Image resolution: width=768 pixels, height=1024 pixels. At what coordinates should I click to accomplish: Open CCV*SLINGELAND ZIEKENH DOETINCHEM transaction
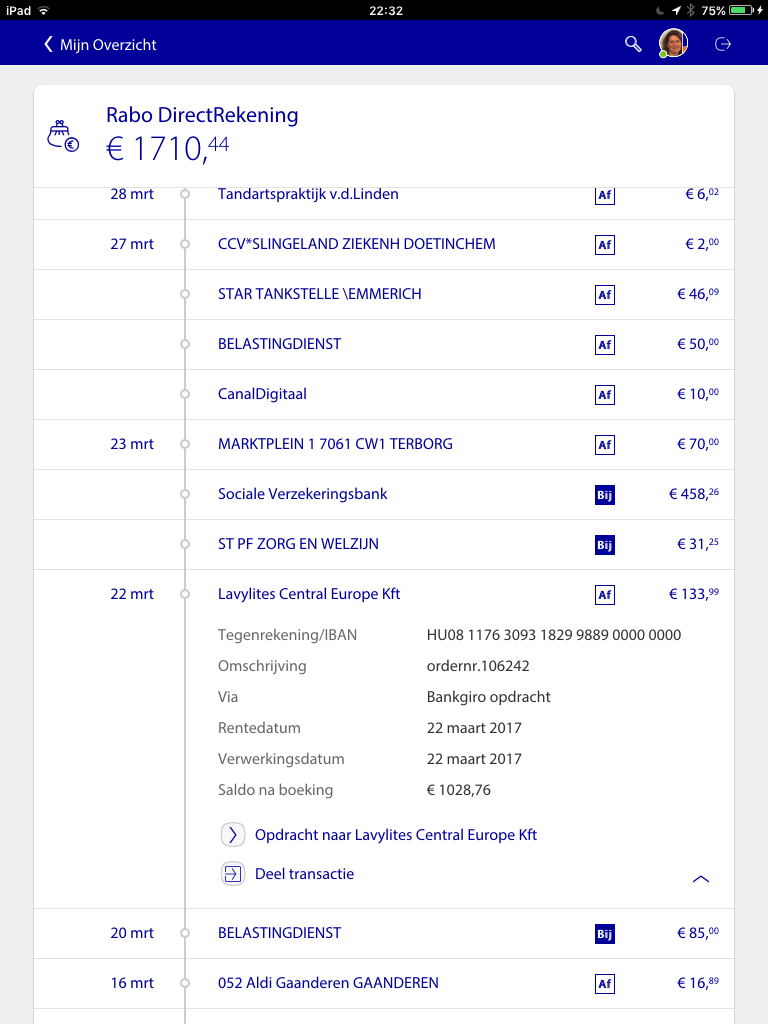pos(356,244)
